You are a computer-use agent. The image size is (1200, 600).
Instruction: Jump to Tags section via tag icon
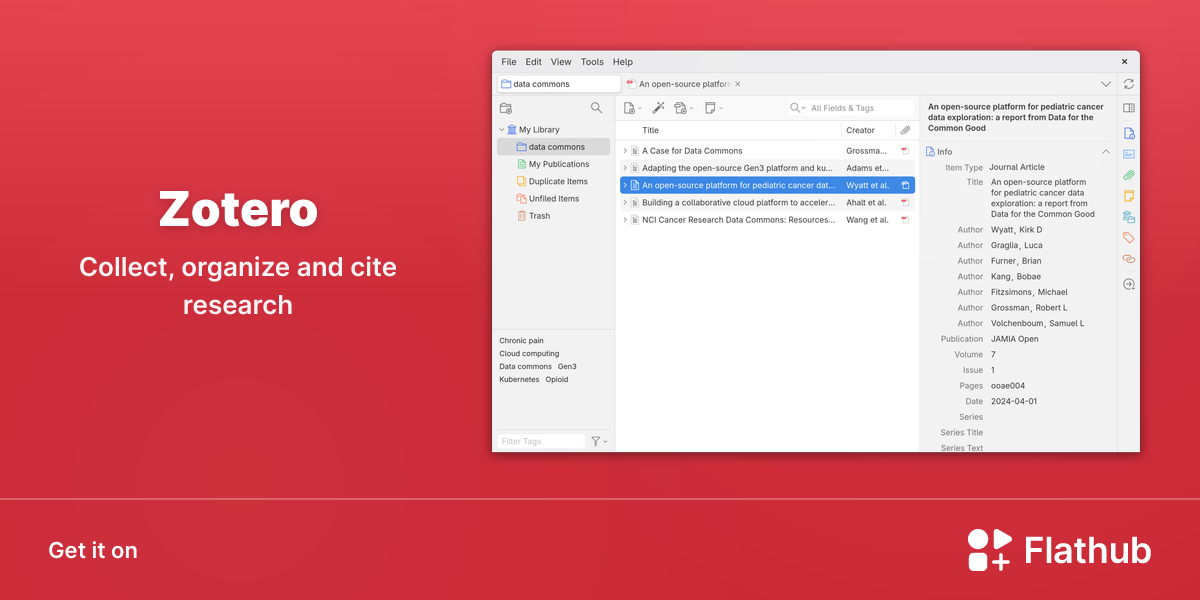[x=1129, y=238]
